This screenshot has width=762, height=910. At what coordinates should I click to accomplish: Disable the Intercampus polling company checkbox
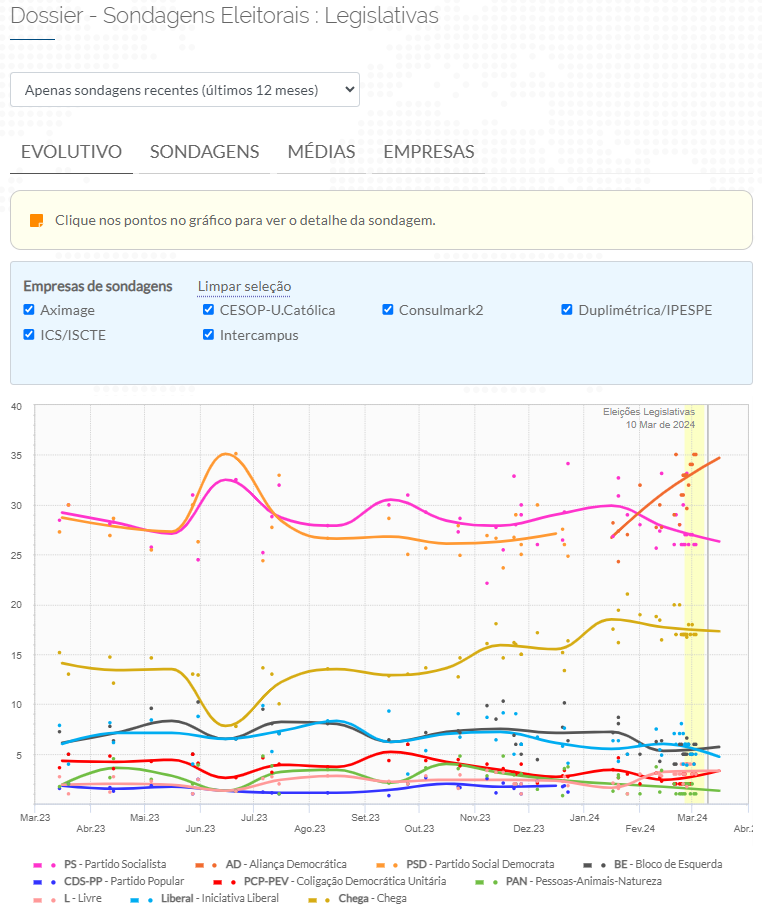pyautogui.click(x=209, y=335)
